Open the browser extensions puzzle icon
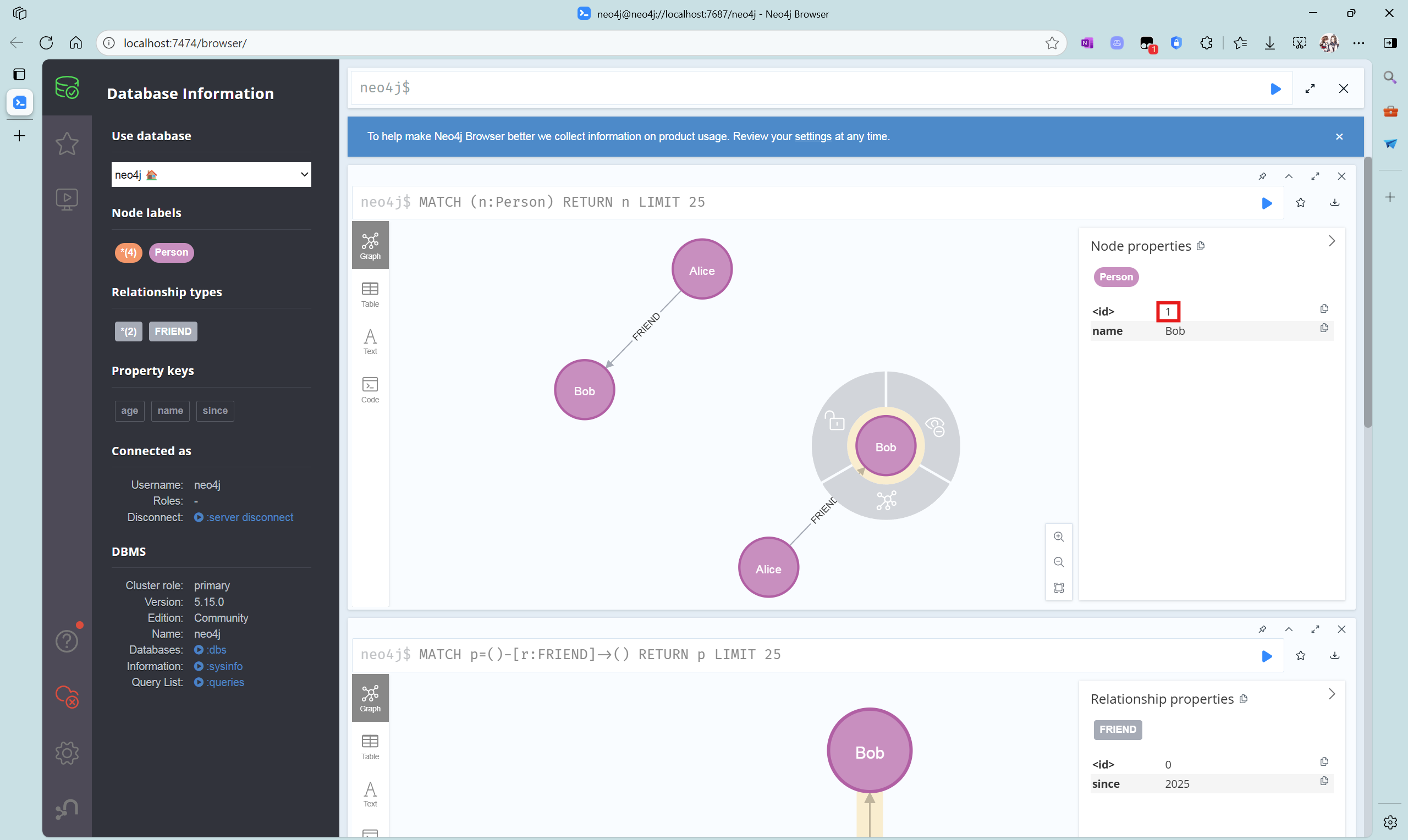This screenshot has height=840, width=1408. point(1207,43)
